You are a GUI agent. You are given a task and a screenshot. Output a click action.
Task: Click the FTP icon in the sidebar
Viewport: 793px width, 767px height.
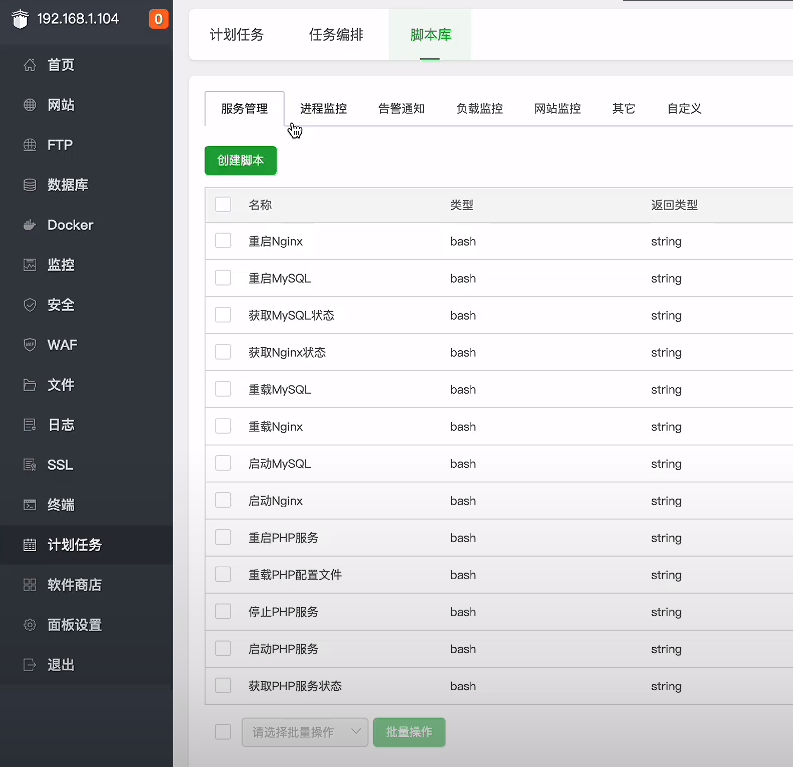[x=30, y=145]
